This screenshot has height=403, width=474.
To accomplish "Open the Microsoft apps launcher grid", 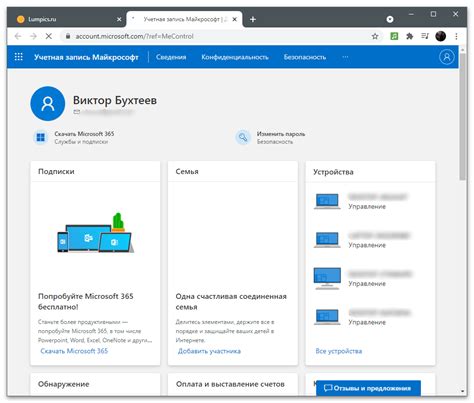I will [19, 57].
